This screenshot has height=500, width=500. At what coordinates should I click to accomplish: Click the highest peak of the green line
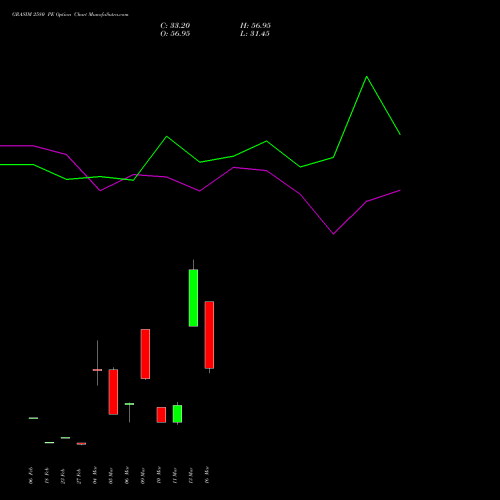(367, 77)
